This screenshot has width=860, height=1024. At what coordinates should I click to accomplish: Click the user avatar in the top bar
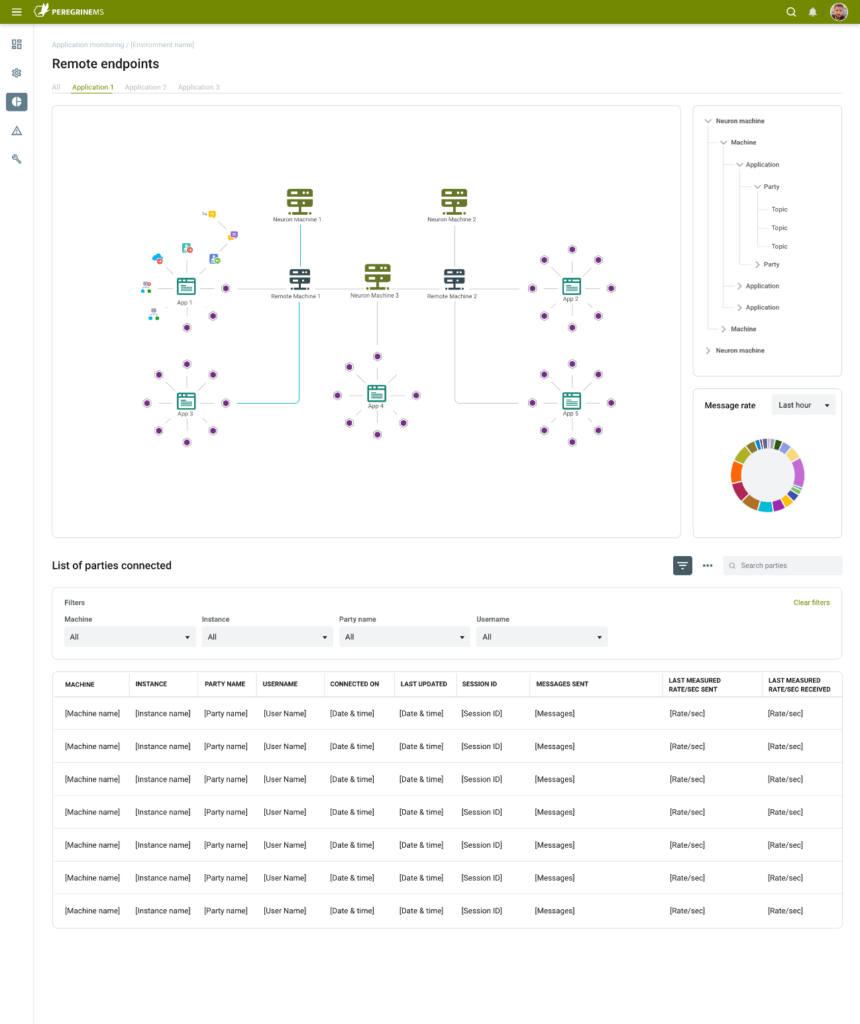pyautogui.click(x=838, y=12)
